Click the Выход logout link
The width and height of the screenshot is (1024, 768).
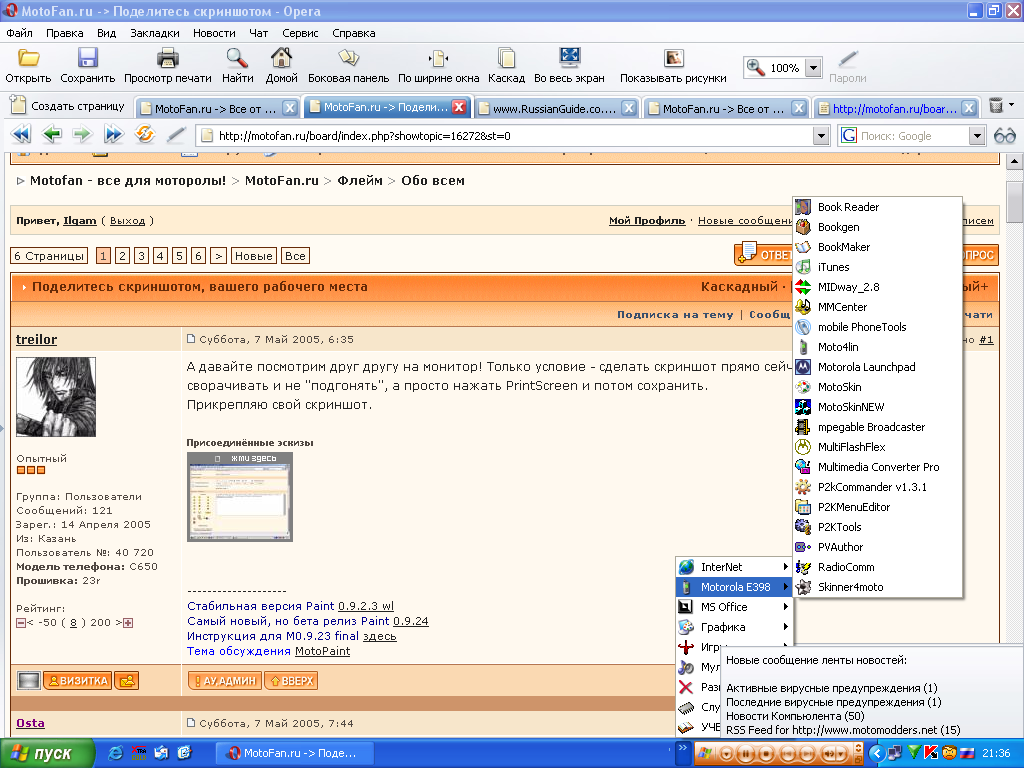[127, 221]
